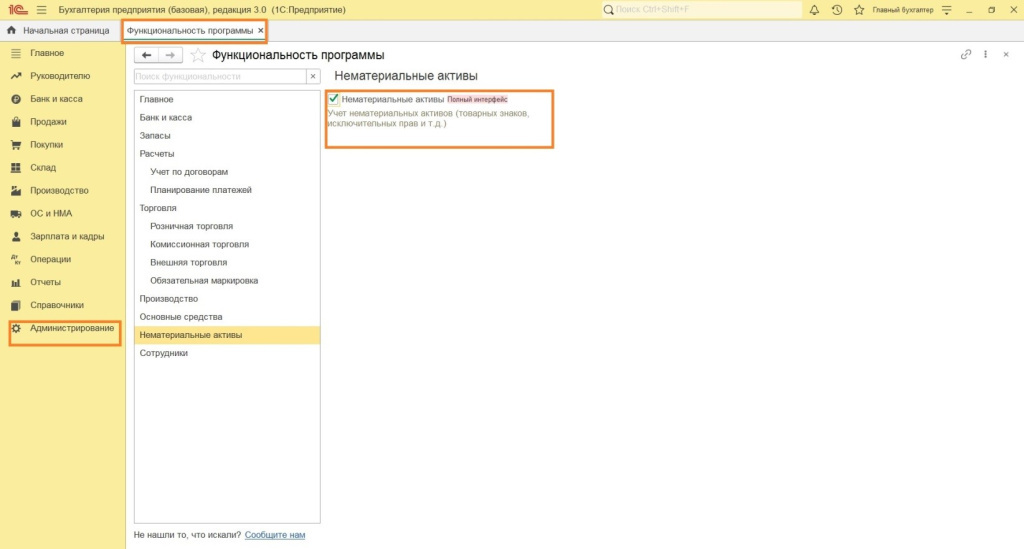This screenshot has height=549, width=1024.
Task: Close the Функциональность программы tab
Action: 261,31
